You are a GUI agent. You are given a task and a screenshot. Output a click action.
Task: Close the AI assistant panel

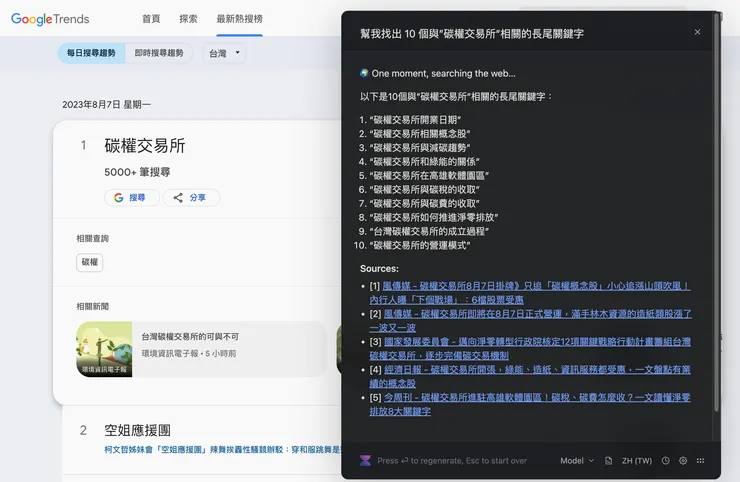(698, 32)
